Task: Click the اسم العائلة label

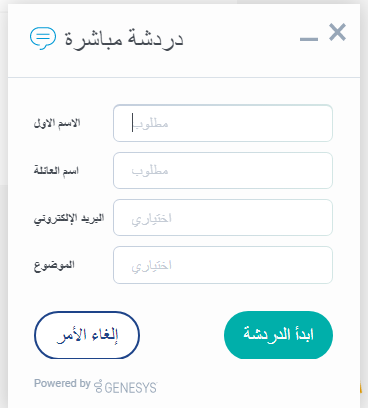Action: tap(56, 171)
